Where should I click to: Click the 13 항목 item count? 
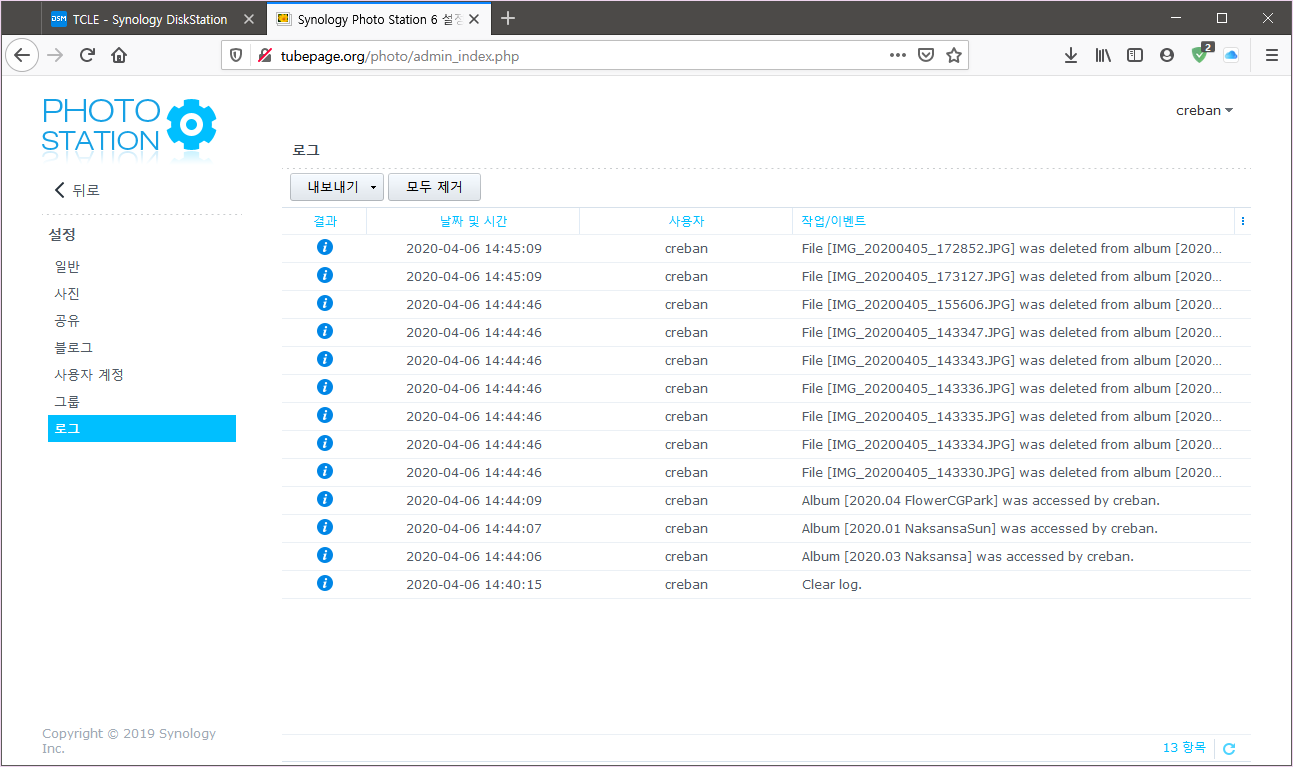point(1184,748)
